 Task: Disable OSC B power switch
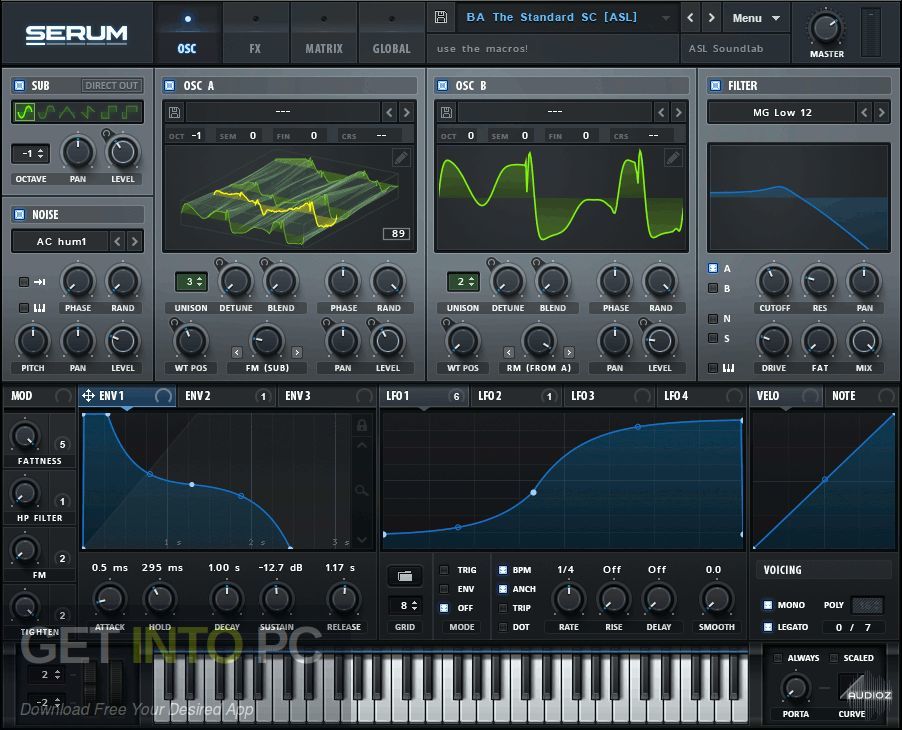[x=442, y=86]
